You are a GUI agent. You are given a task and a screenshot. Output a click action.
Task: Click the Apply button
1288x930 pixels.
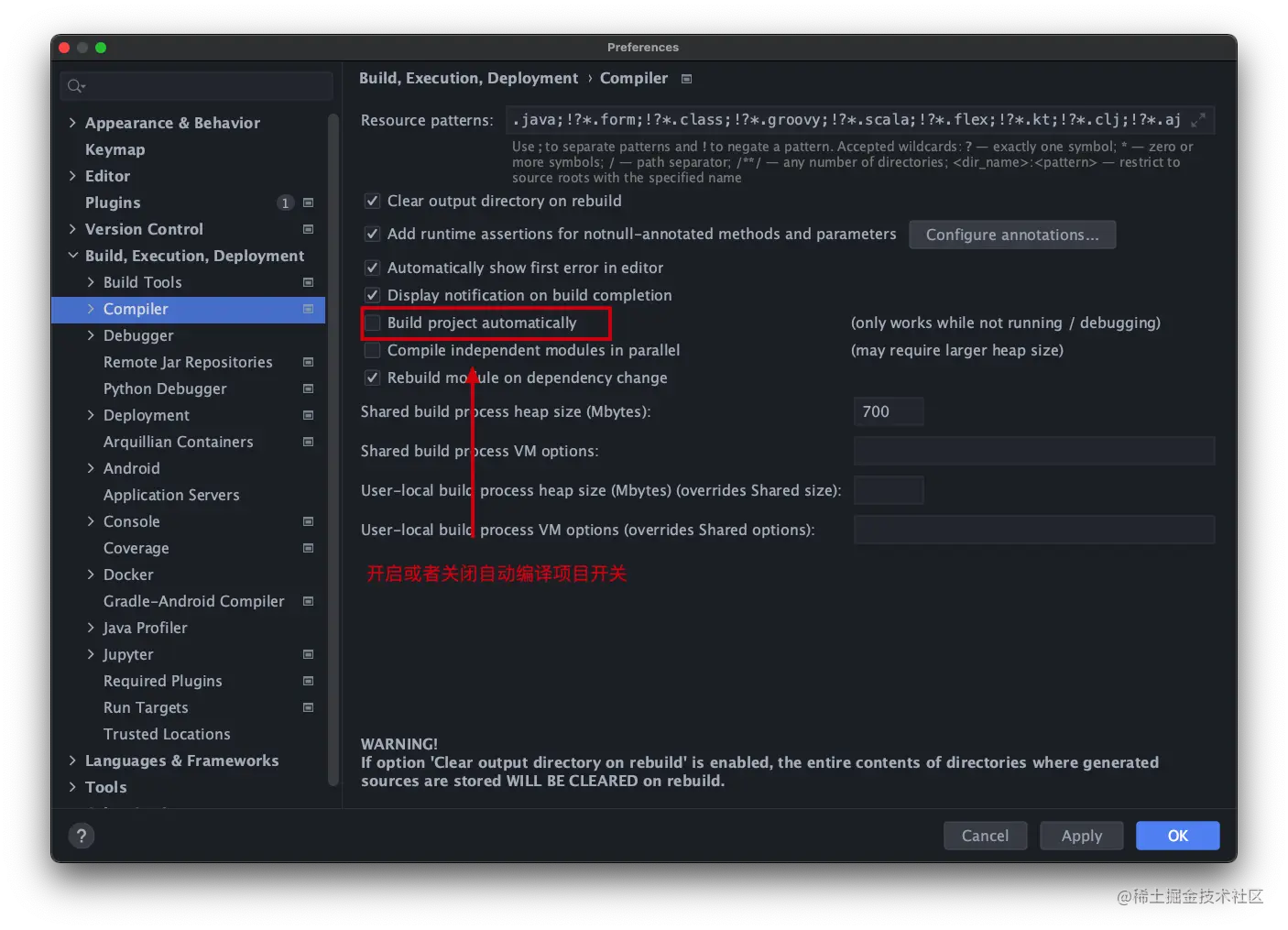[x=1081, y=836]
